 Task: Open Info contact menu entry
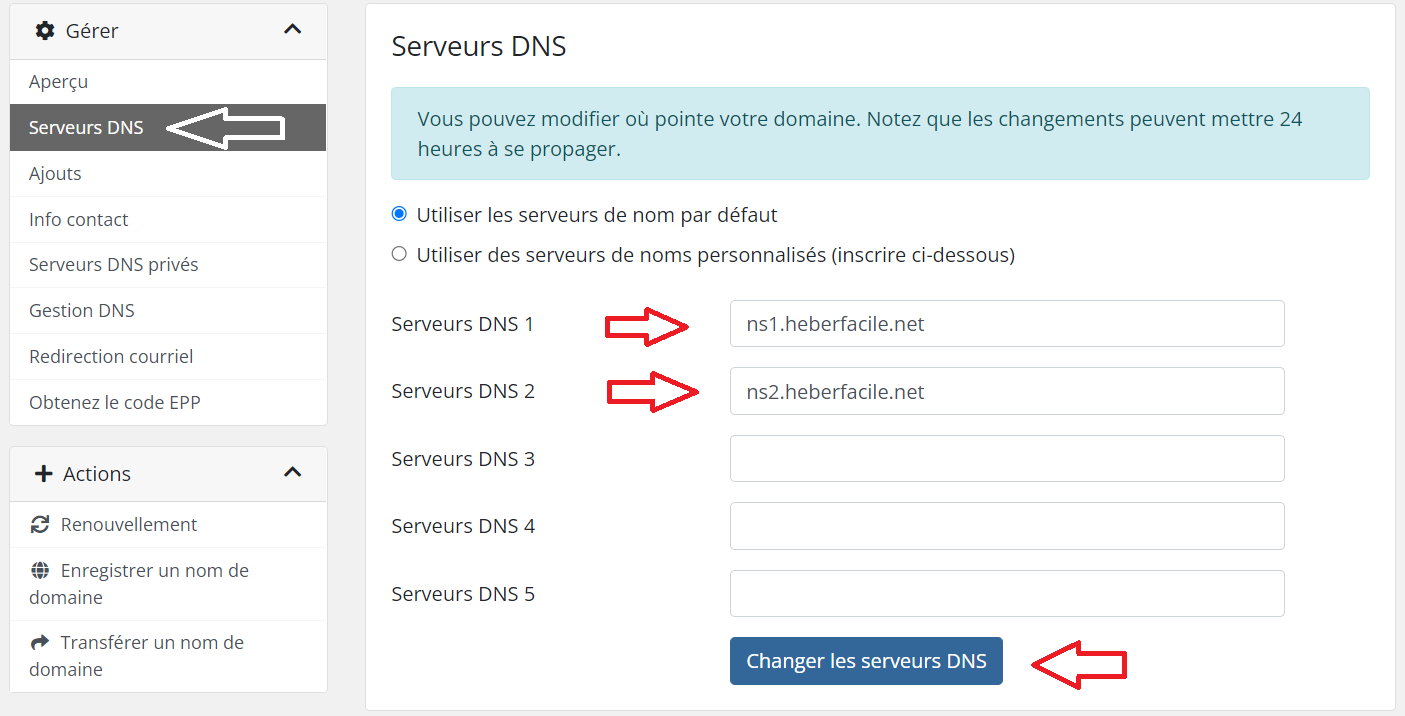pyautogui.click(x=79, y=220)
